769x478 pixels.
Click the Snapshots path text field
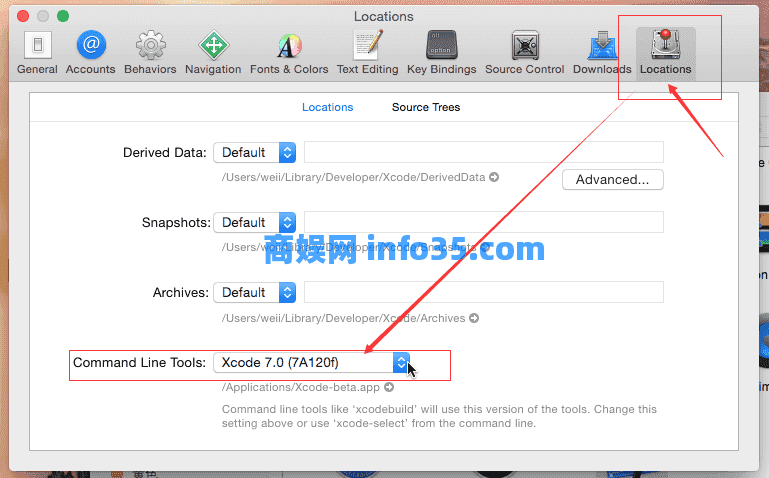coord(484,223)
